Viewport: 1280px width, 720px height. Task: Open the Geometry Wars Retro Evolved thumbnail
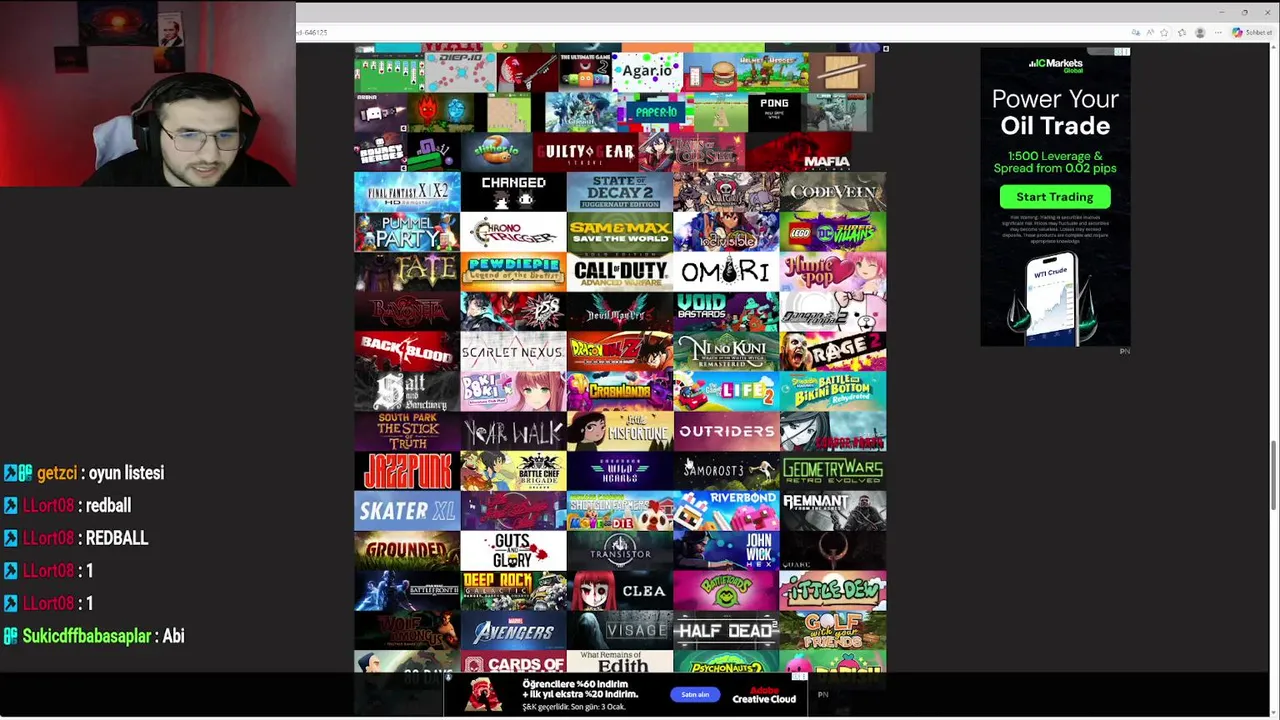(833, 471)
